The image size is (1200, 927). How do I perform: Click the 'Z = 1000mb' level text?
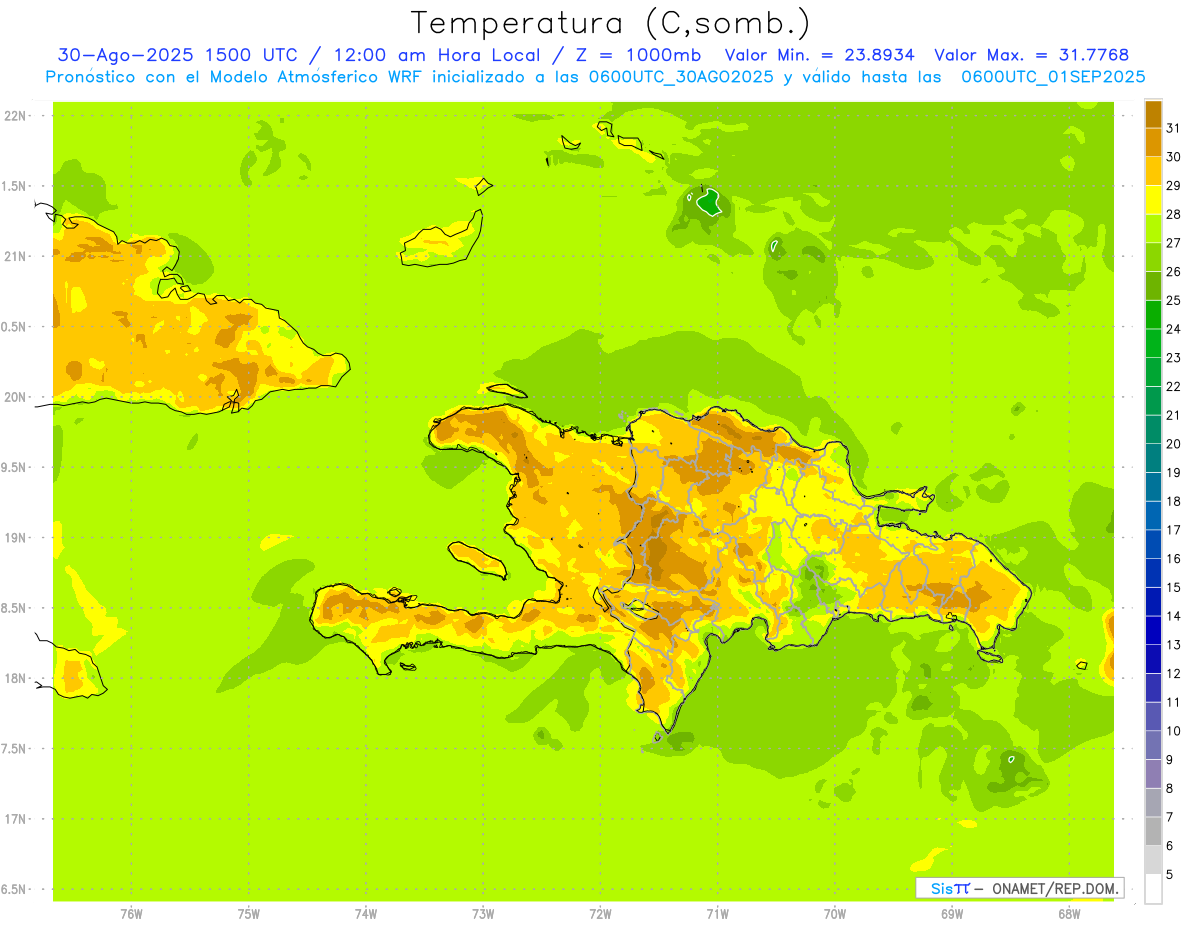[637, 55]
